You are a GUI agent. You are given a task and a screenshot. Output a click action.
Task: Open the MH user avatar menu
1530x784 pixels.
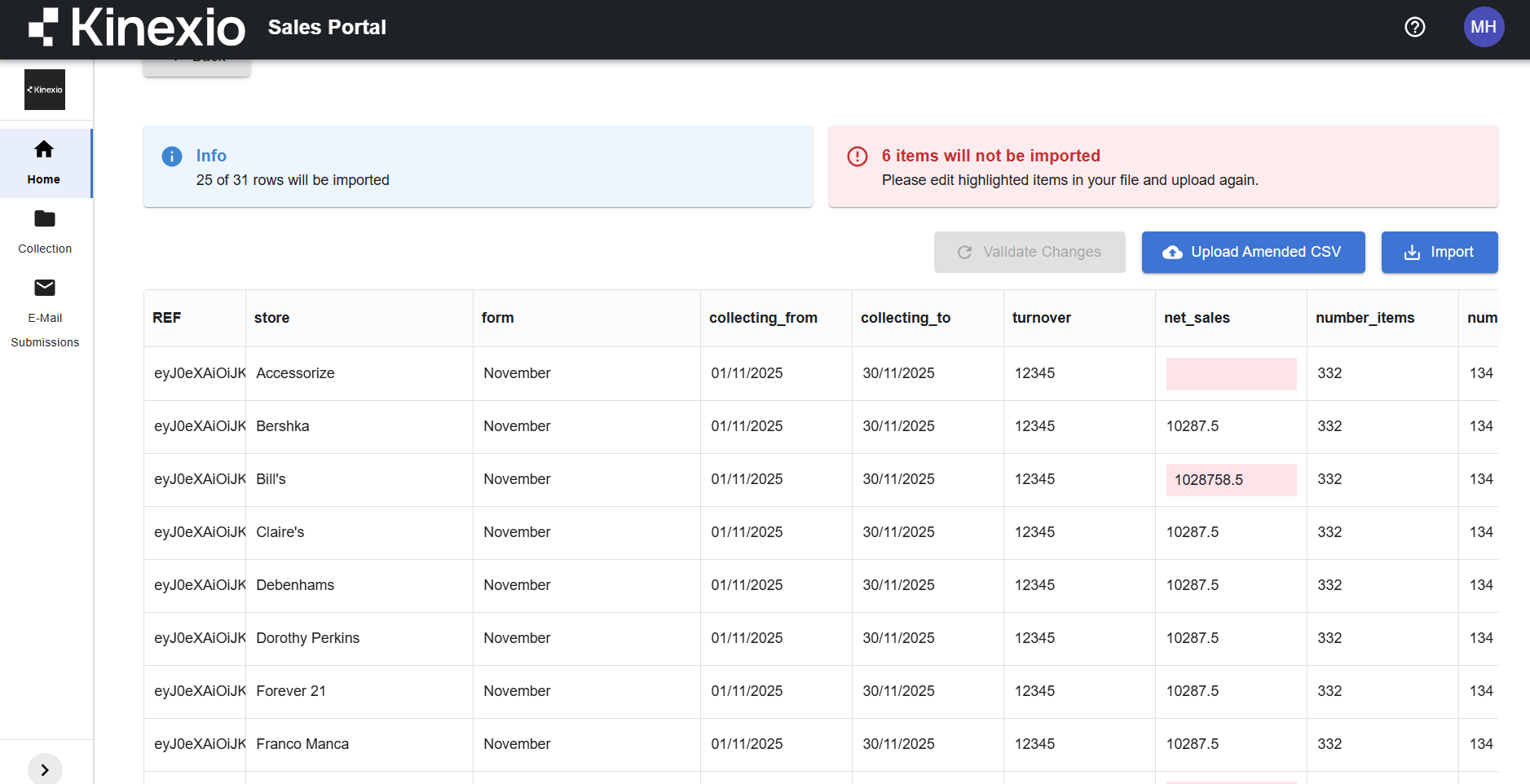[1483, 27]
